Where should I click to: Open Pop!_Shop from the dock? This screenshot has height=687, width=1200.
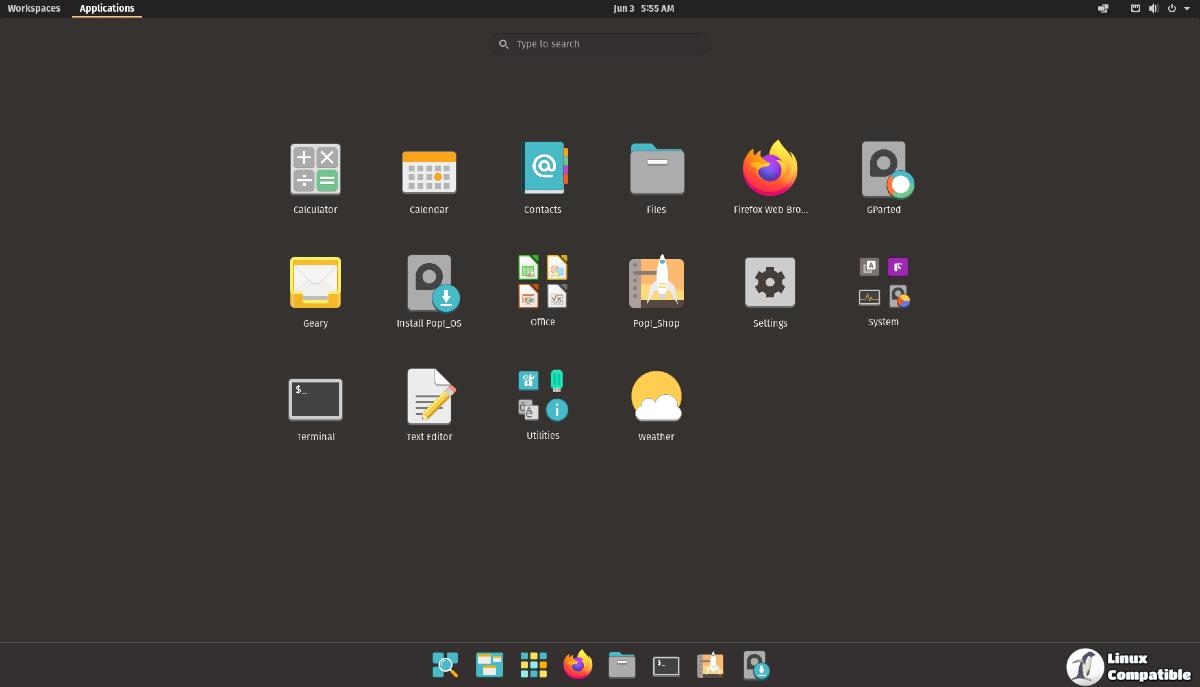[x=710, y=665]
